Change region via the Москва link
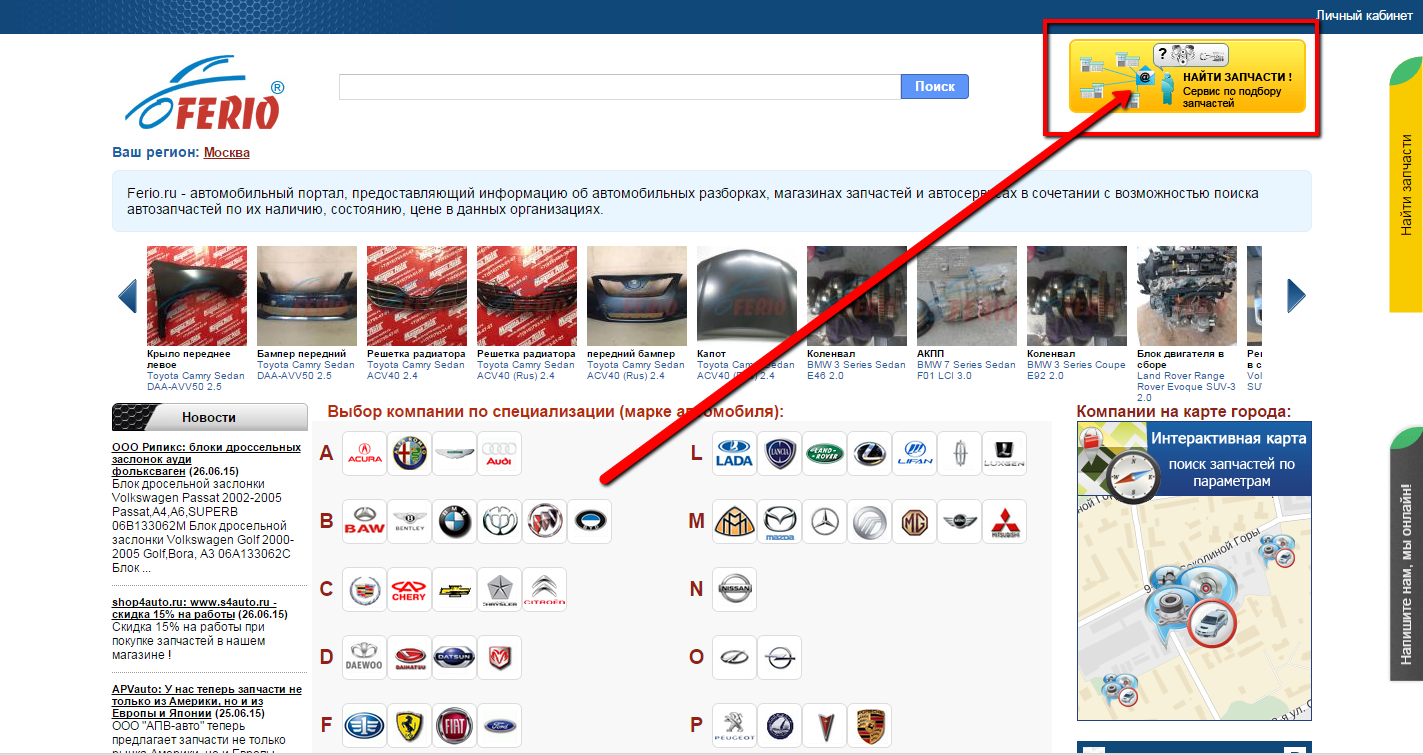1423x755 pixels. click(227, 153)
